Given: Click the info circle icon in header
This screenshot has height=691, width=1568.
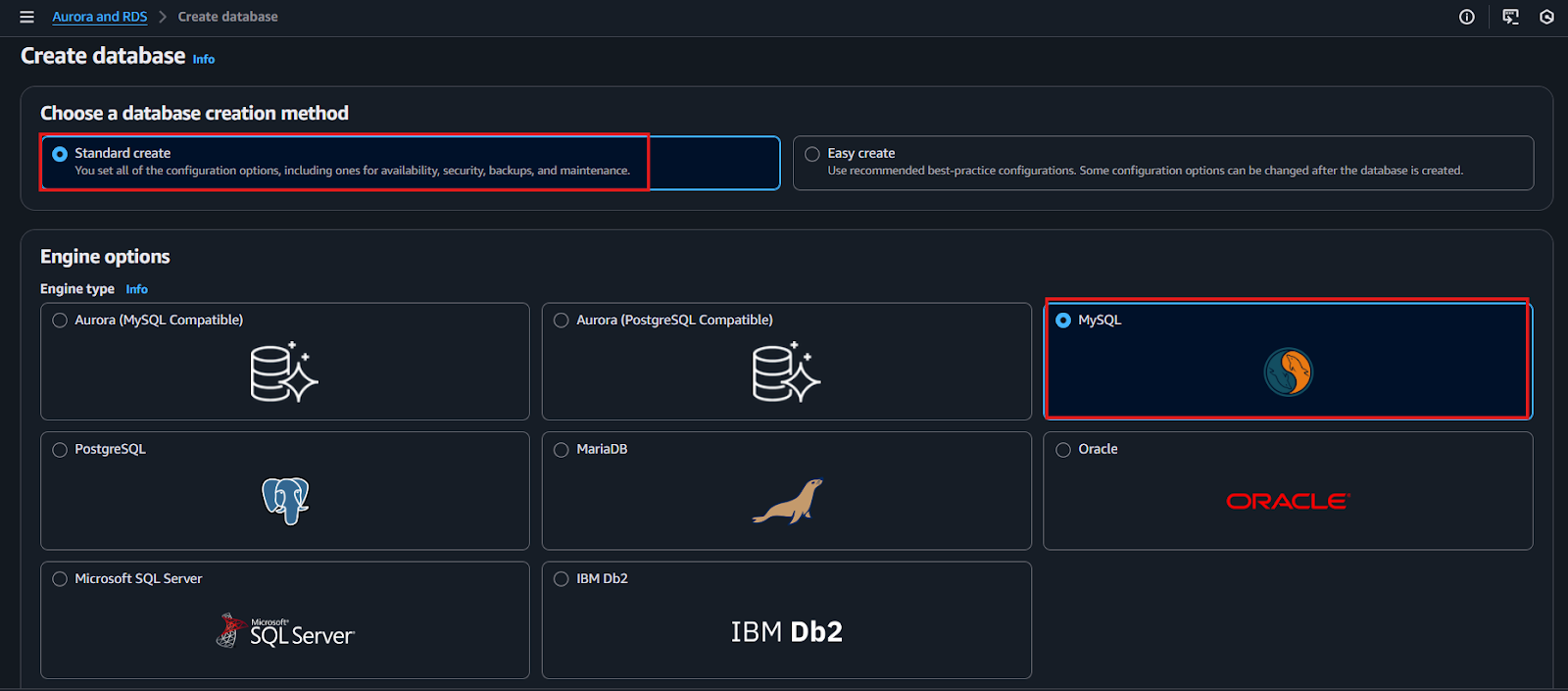Looking at the screenshot, I should (x=1467, y=17).
